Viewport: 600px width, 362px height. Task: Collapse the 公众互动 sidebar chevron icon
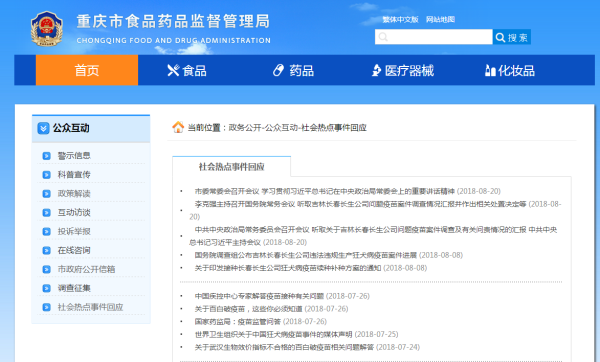click(43, 128)
